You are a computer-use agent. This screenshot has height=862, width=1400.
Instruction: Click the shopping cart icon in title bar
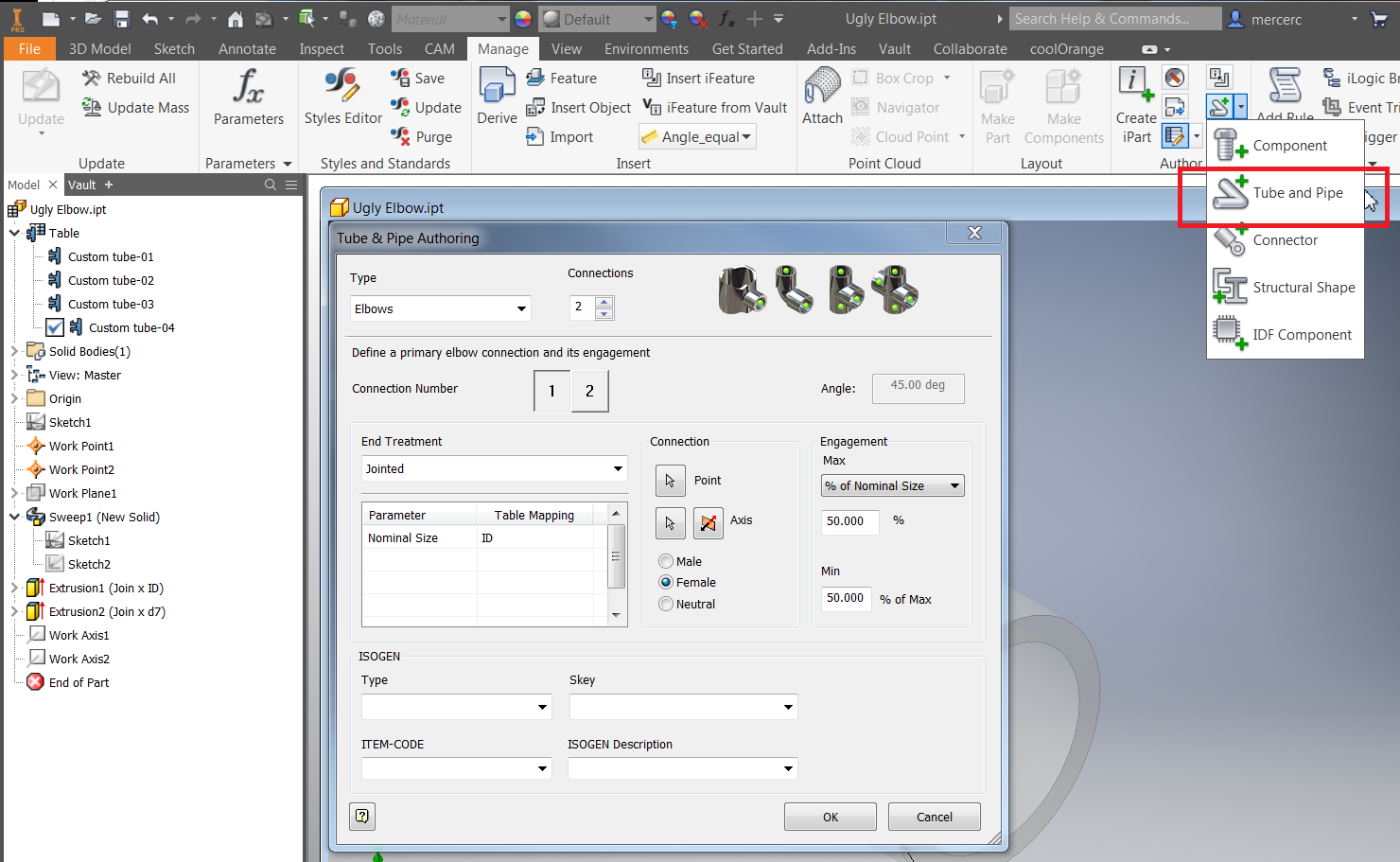1379,19
